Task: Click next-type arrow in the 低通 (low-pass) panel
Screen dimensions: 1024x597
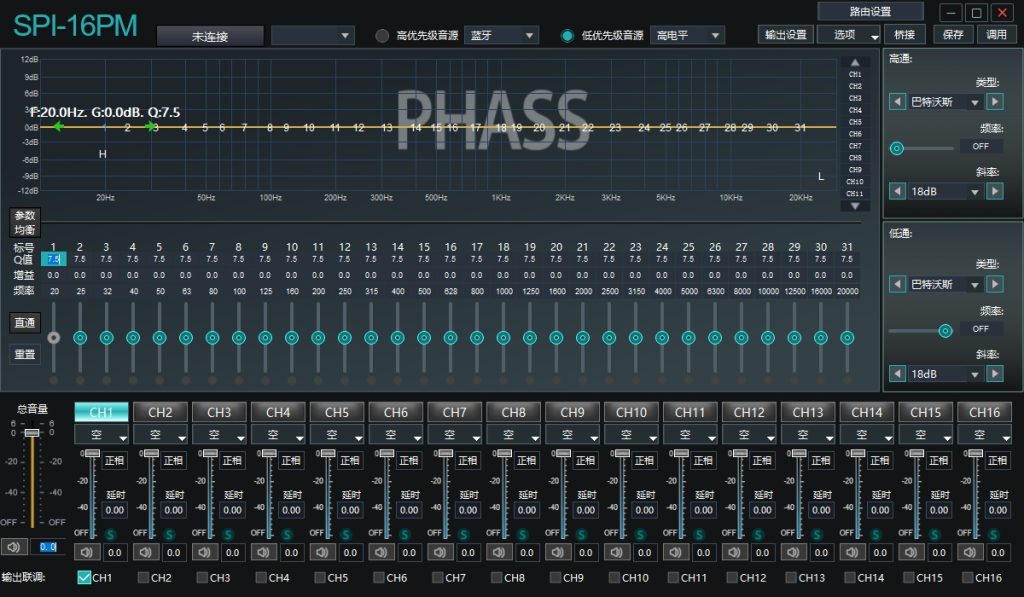Action: (x=995, y=284)
